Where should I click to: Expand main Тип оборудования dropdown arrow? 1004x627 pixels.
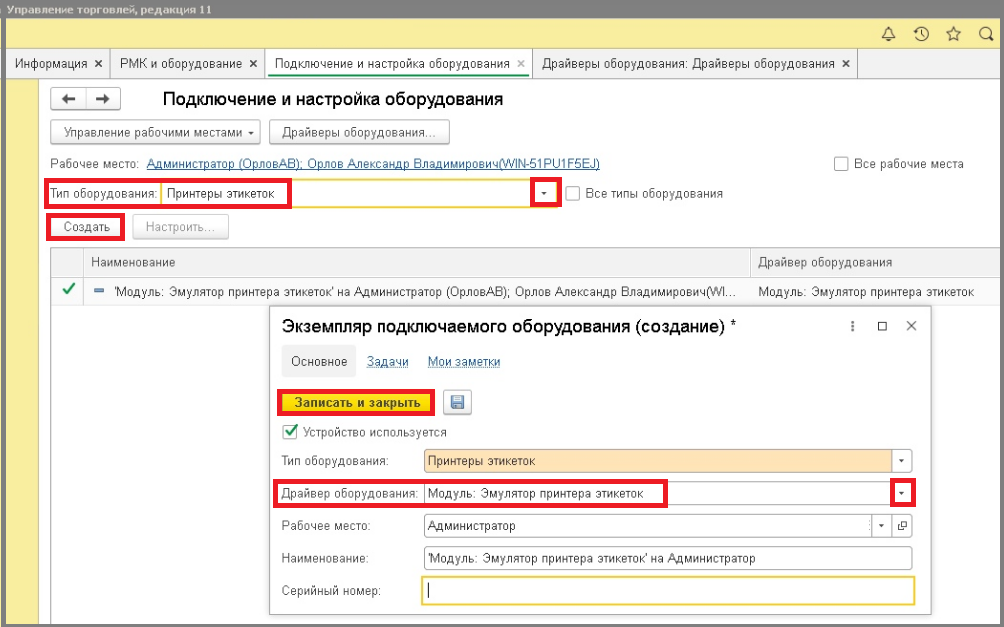click(x=545, y=193)
